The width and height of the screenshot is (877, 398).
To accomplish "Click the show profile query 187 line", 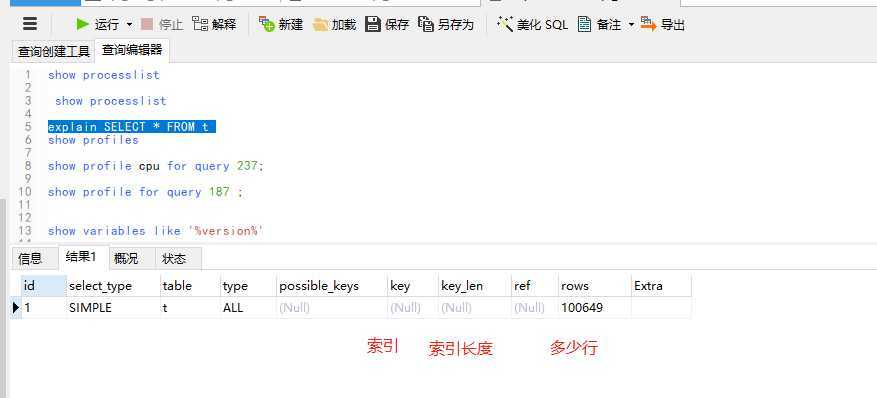I will point(145,192).
